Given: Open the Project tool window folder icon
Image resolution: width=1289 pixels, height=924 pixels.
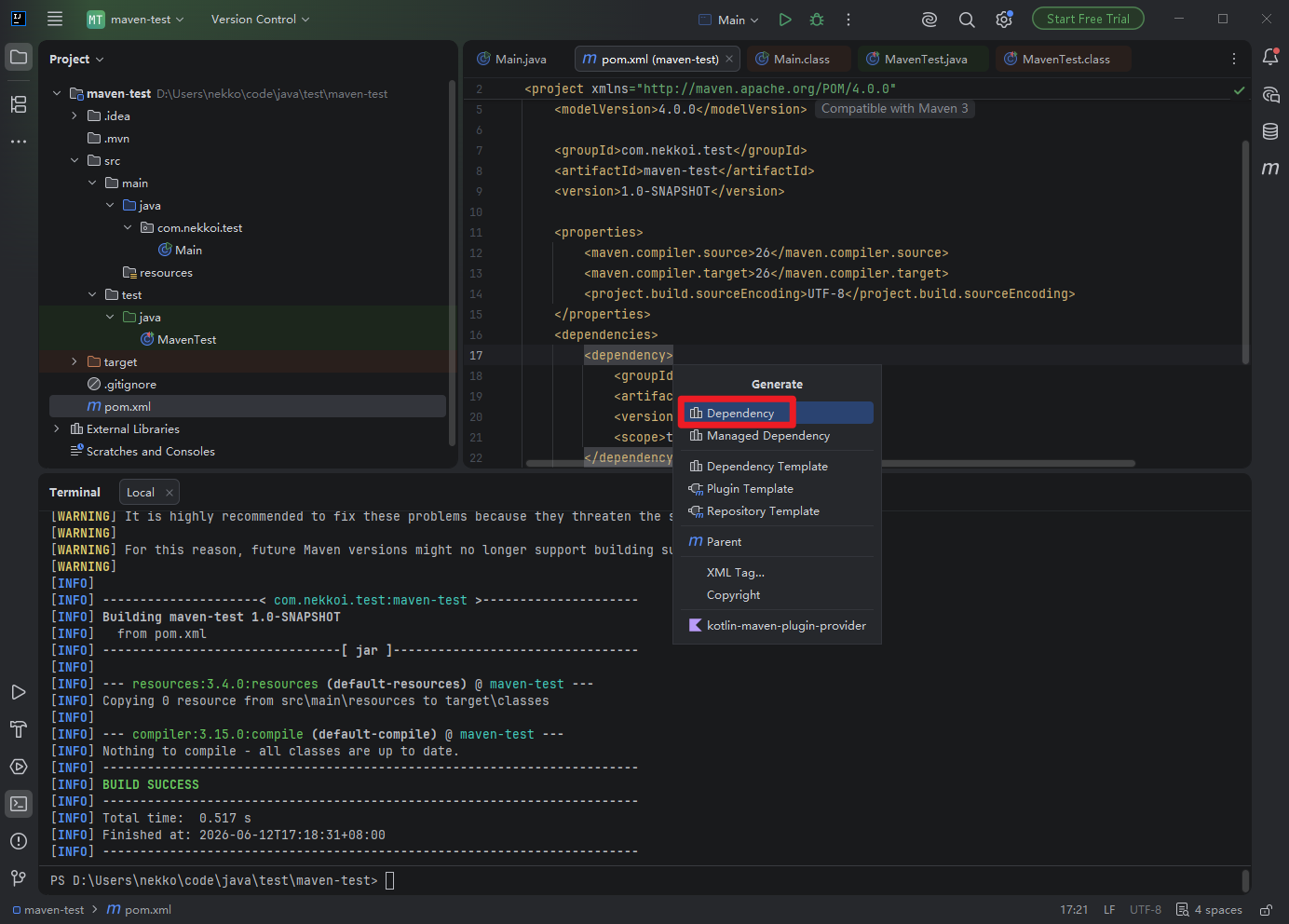Looking at the screenshot, I should [x=19, y=58].
